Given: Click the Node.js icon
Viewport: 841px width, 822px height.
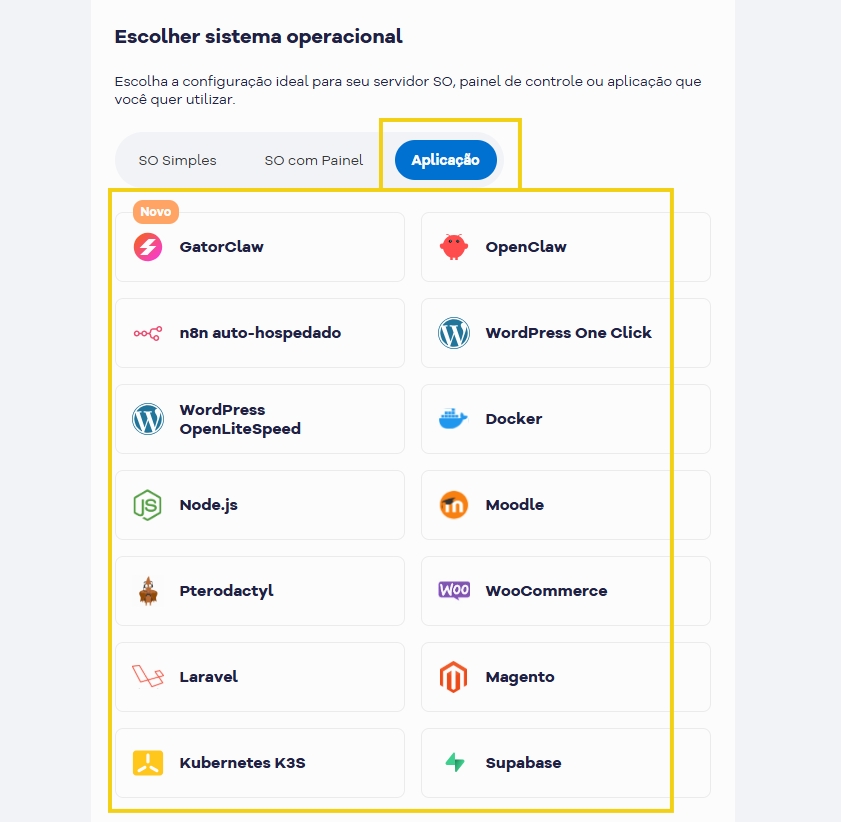Looking at the screenshot, I should click(148, 504).
